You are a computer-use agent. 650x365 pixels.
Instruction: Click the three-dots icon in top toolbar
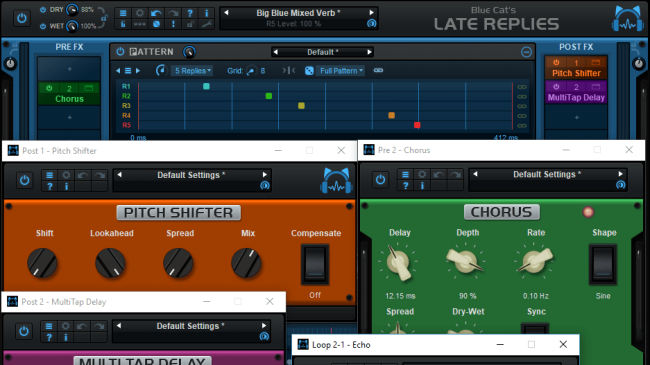(140, 24)
